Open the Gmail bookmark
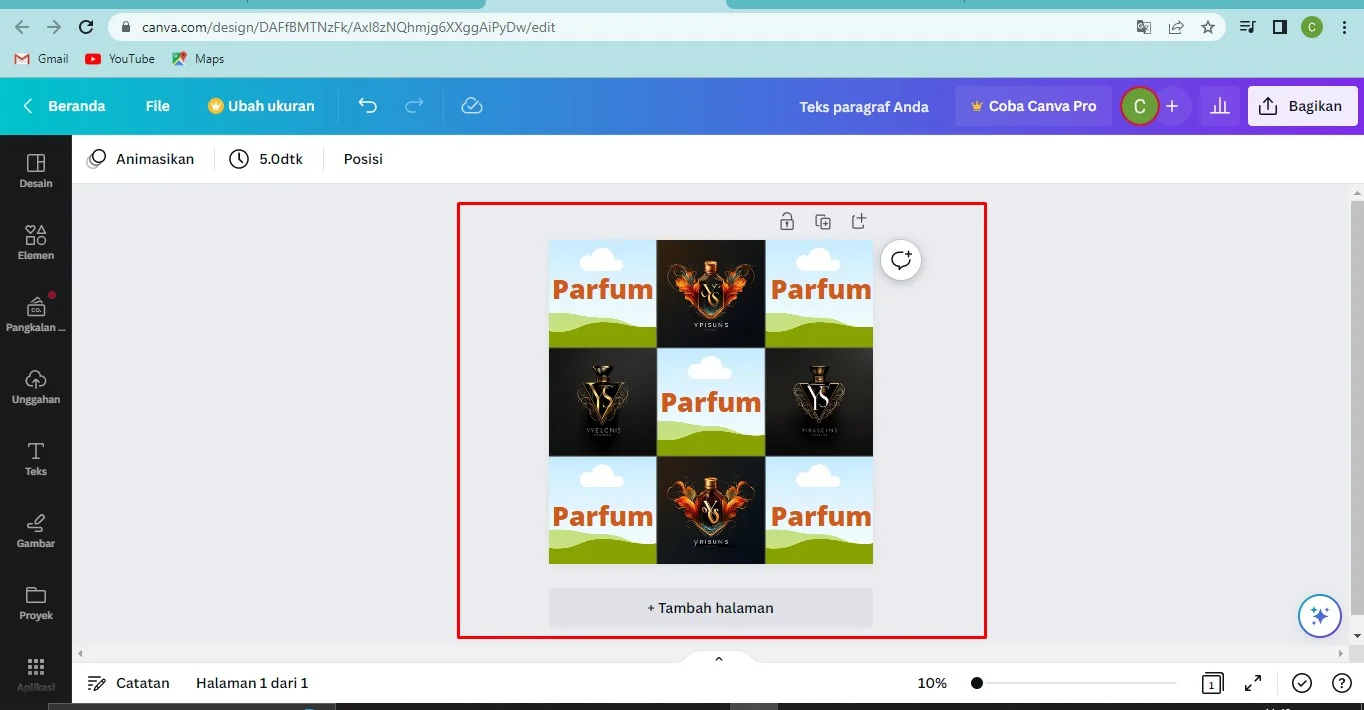1364x710 pixels. click(x=42, y=59)
